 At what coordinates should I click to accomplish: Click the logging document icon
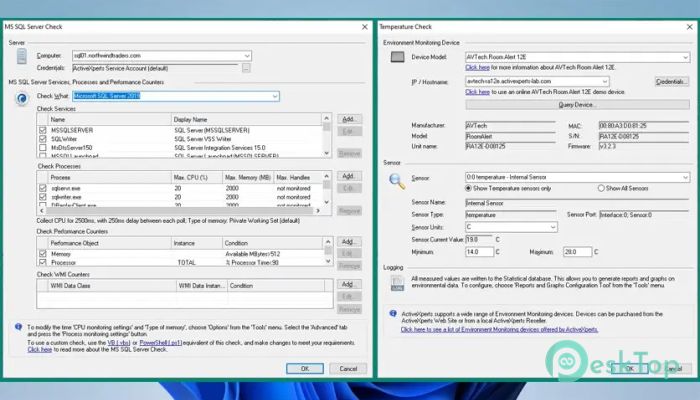pyautogui.click(x=397, y=283)
